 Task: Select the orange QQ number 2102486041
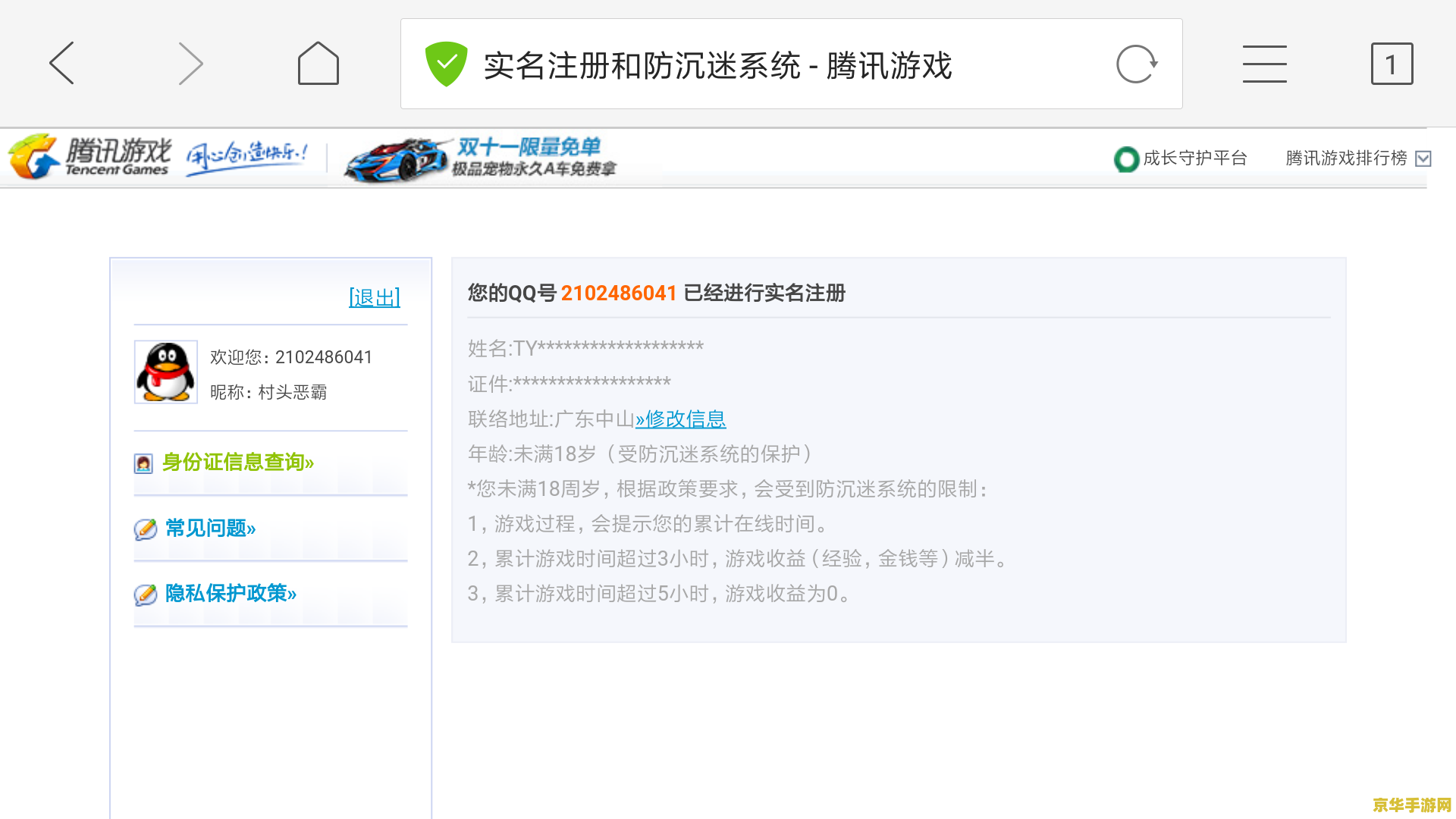click(619, 293)
